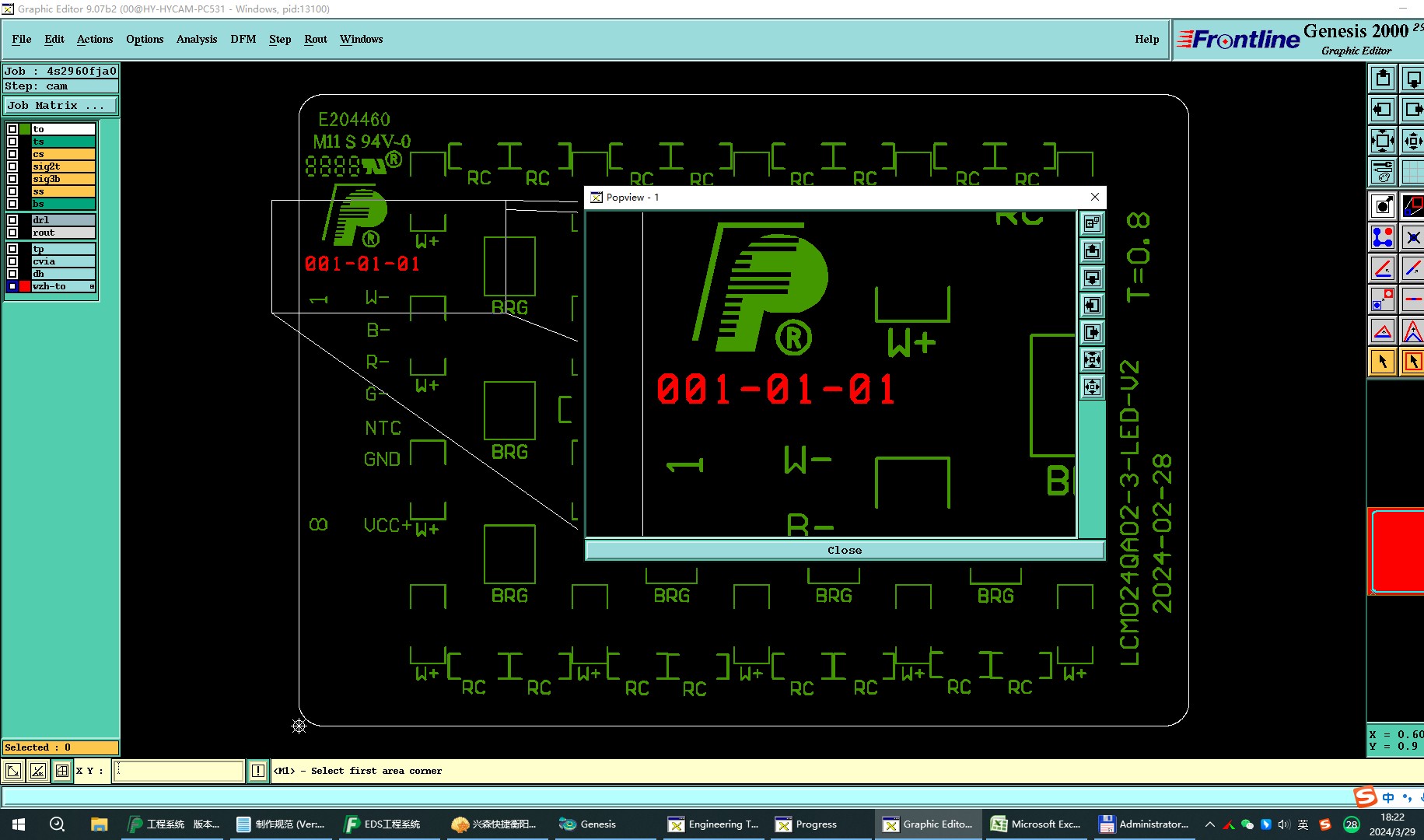Select the move feature between layers icon
This screenshot has height=840, width=1424.
click(x=1383, y=299)
